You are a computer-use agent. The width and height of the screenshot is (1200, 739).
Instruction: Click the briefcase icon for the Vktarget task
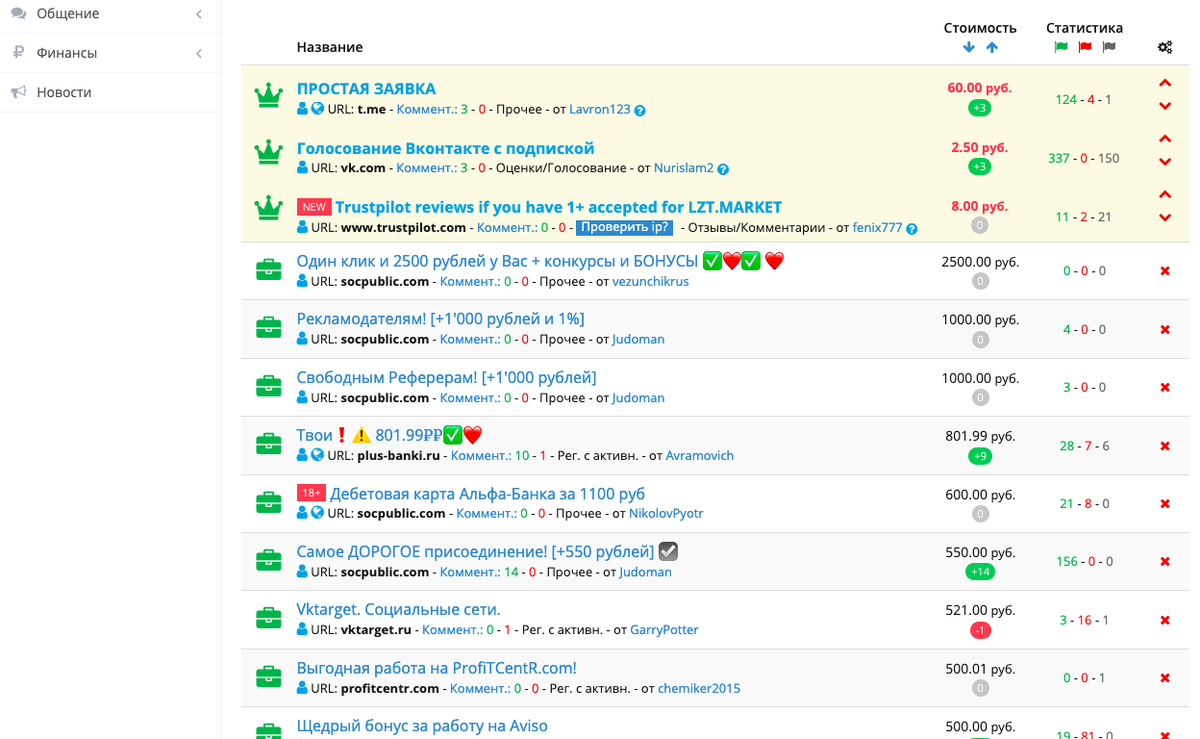pyautogui.click(x=268, y=619)
